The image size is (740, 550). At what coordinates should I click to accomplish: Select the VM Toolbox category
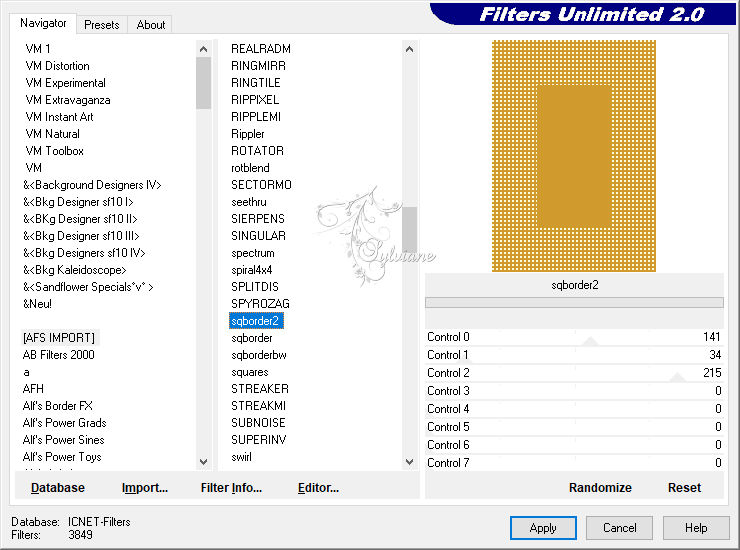pos(55,151)
